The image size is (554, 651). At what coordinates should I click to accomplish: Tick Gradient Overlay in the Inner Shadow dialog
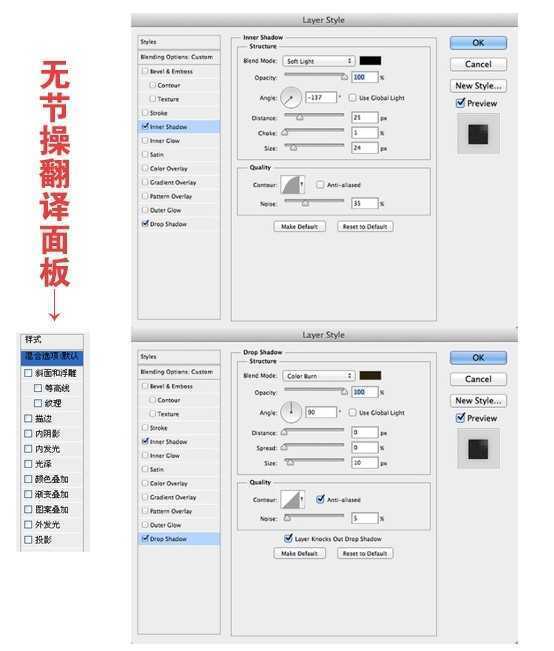click(145, 182)
